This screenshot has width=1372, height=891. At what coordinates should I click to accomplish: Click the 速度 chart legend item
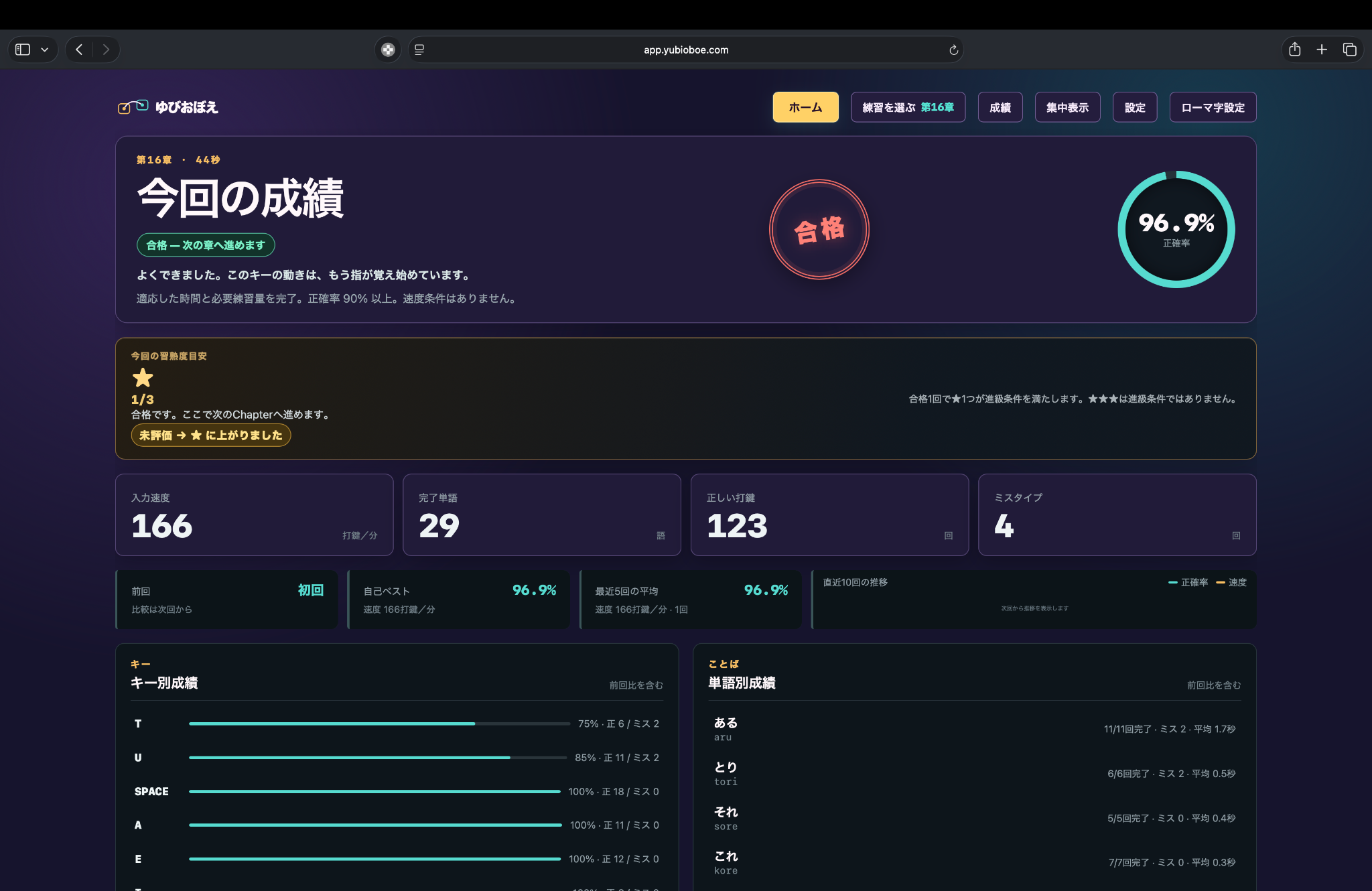coord(1231,582)
